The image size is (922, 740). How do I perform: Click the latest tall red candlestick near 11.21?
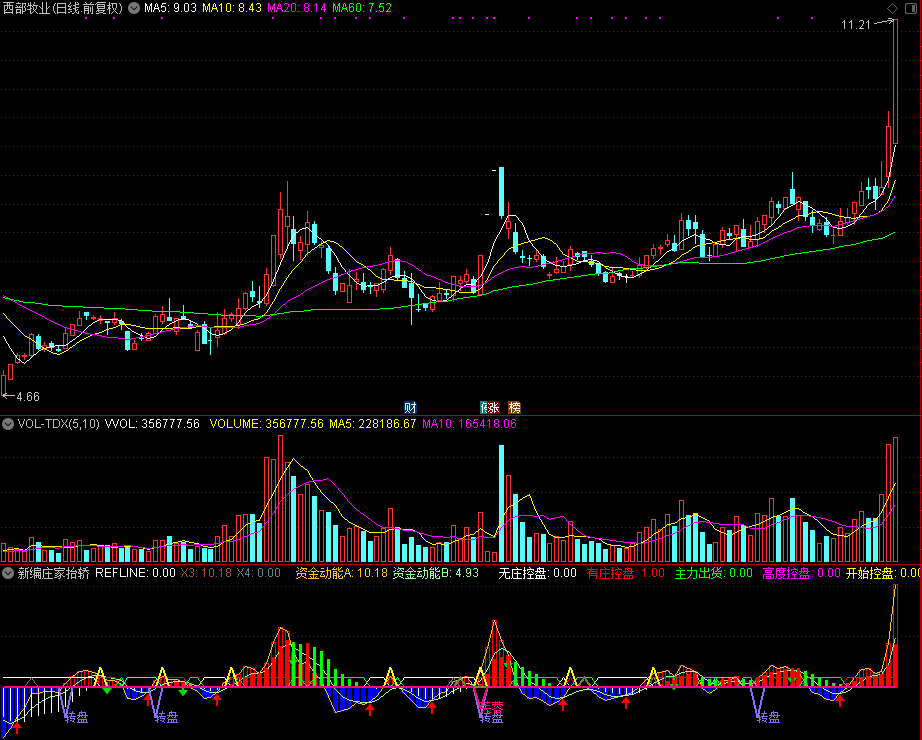pyautogui.click(x=896, y=81)
